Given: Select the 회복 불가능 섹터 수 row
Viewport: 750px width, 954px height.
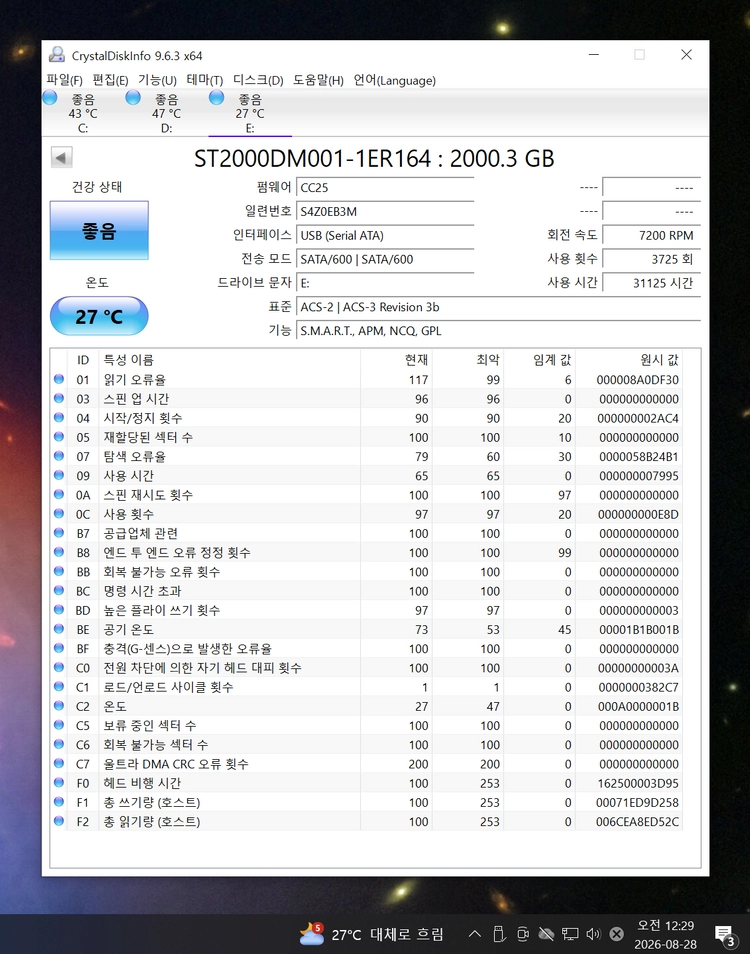Looking at the screenshot, I should (366, 745).
